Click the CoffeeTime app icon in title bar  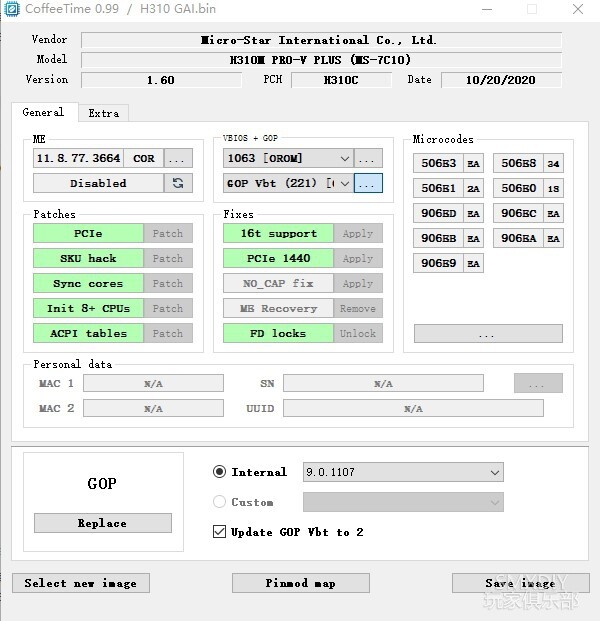(x=11, y=9)
